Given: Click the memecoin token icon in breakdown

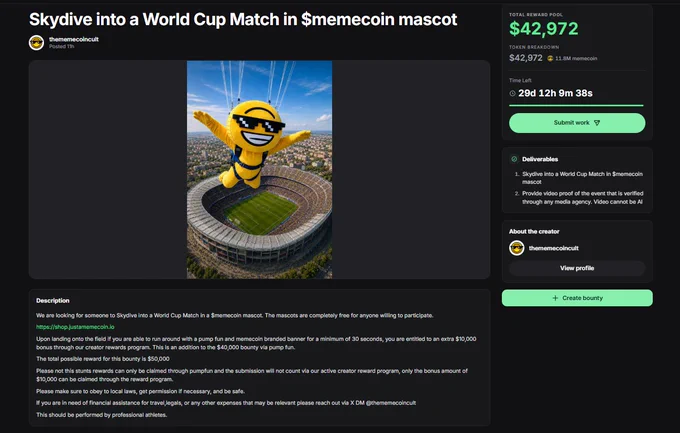Looking at the screenshot, I should coord(550,58).
